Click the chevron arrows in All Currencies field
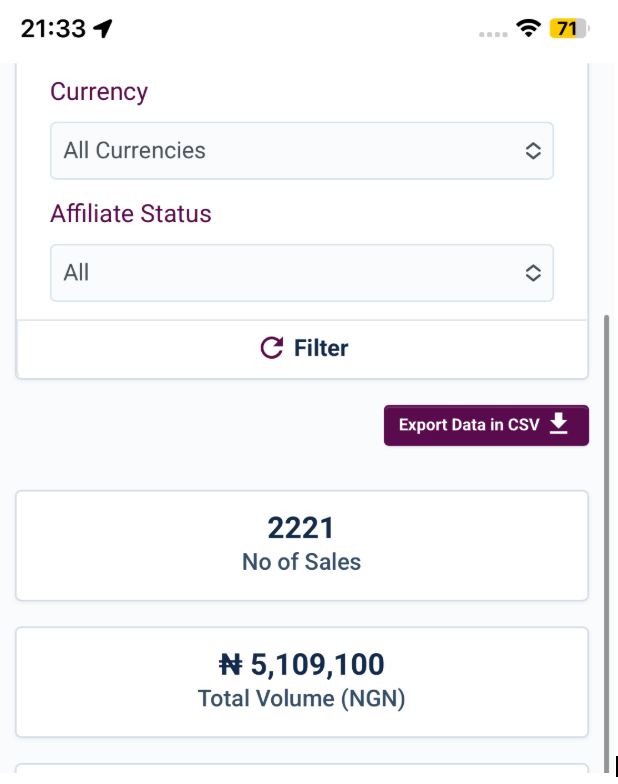Image resolution: width=618 pixels, height=784 pixels. coord(533,151)
